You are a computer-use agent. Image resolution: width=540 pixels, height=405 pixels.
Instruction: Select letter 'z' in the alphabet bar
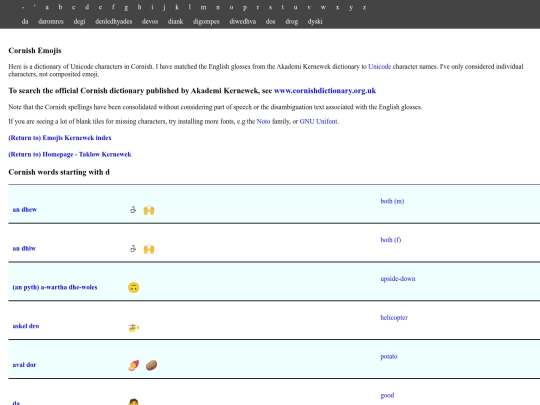364,7
